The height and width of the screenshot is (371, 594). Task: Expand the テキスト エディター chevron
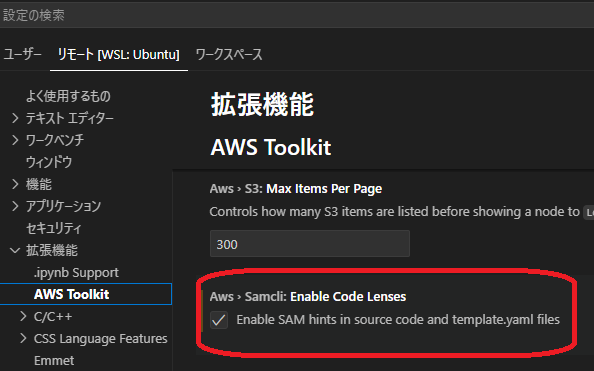pyautogui.click(x=15, y=118)
